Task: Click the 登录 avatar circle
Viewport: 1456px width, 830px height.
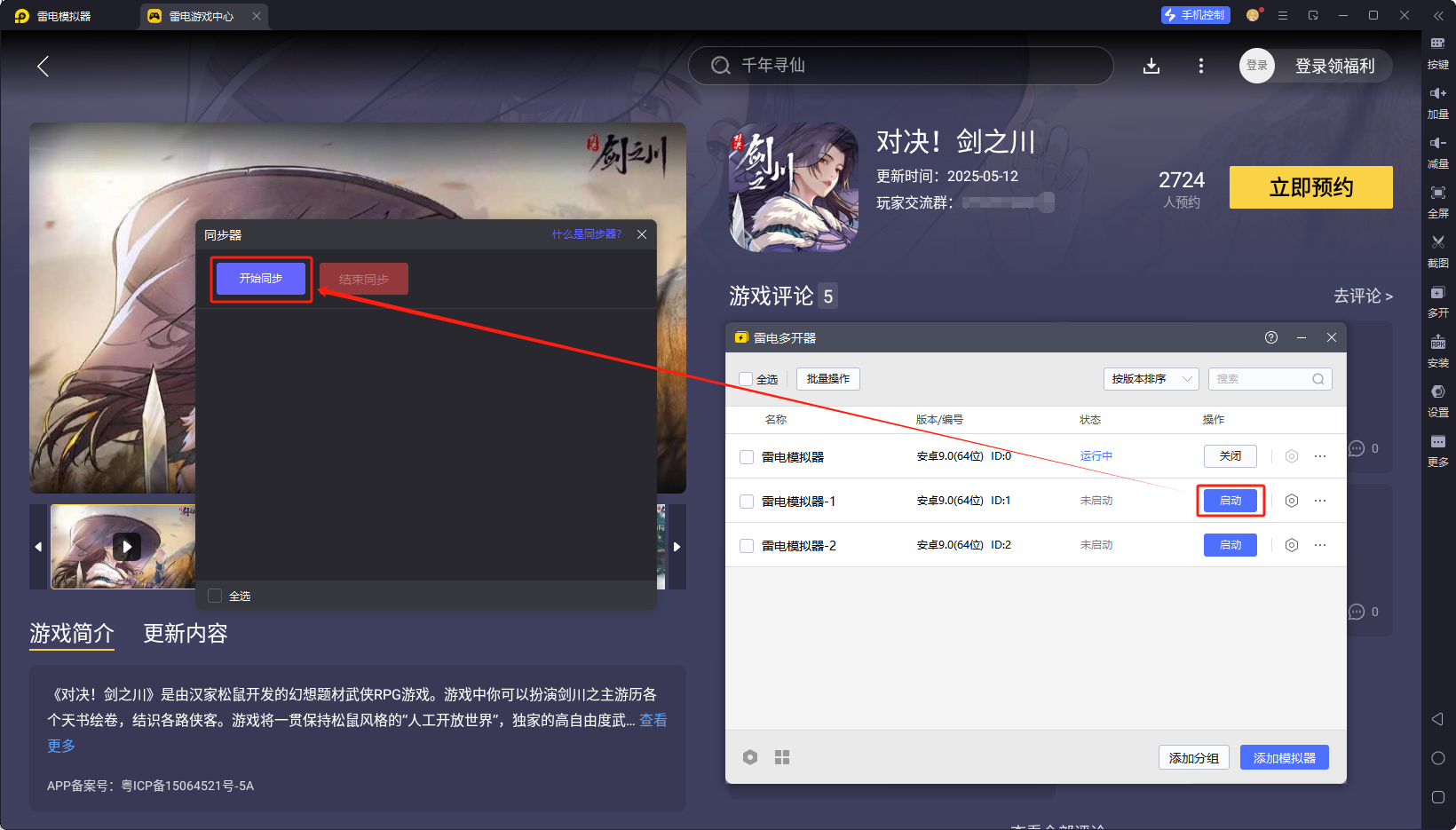Action: pos(1257,66)
